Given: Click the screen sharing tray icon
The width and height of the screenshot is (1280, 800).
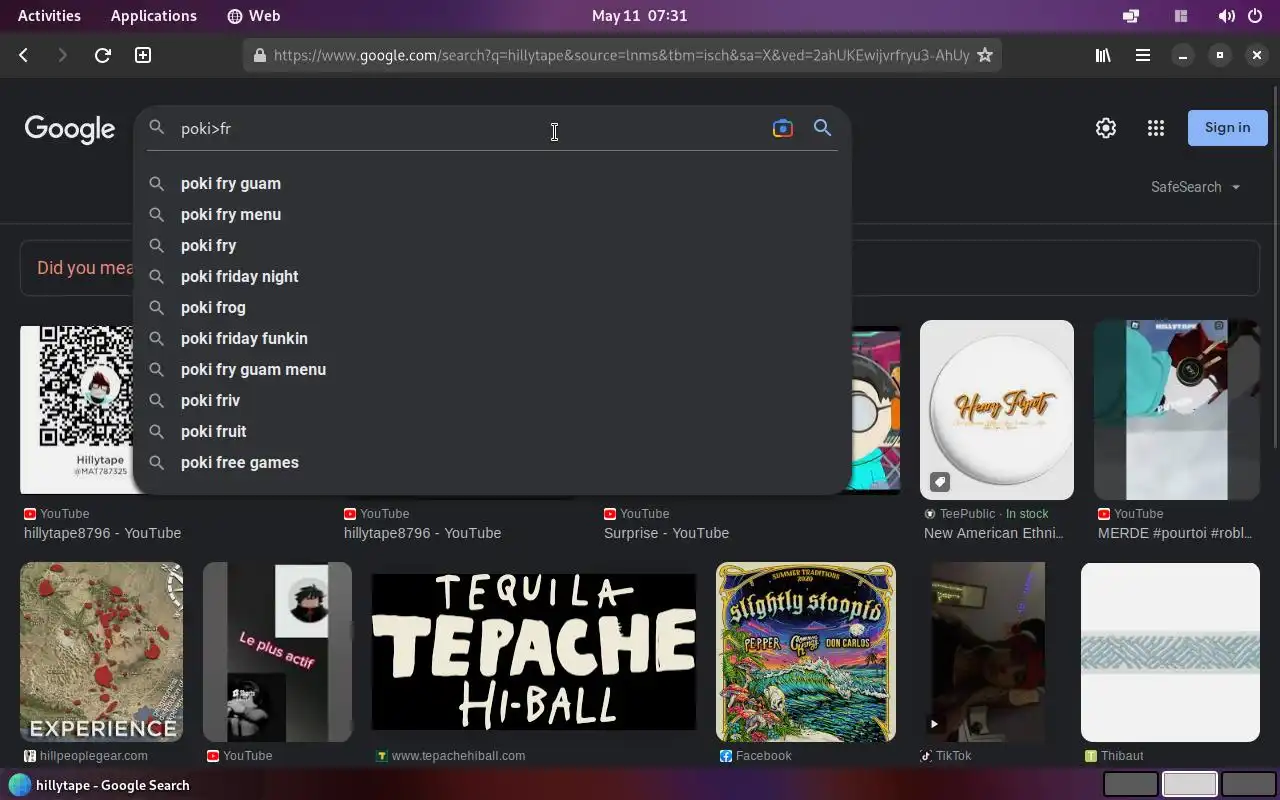Looking at the screenshot, I should click(1131, 16).
